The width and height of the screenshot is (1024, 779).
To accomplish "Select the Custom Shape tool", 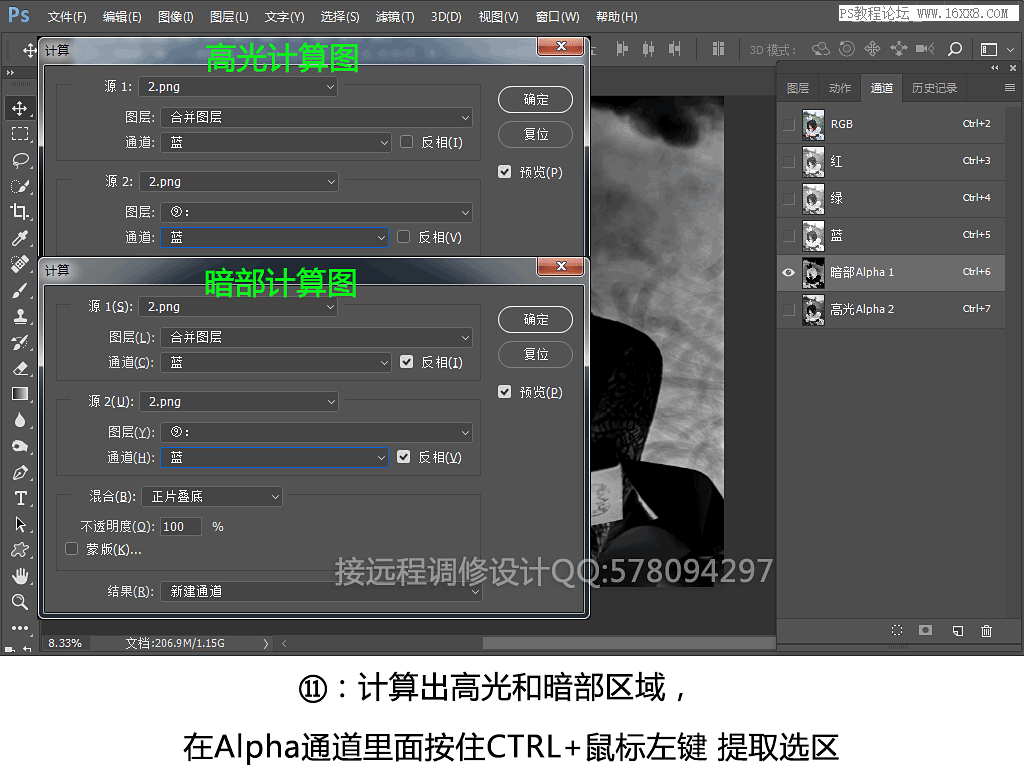I will click(20, 550).
